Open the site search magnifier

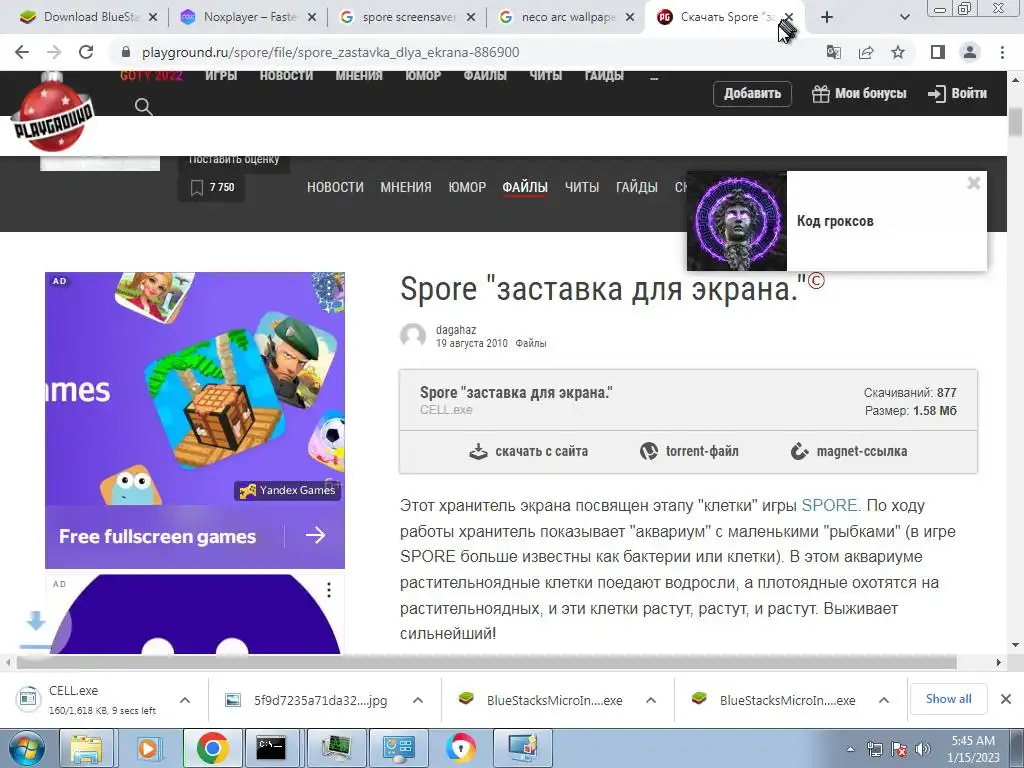pos(144,106)
